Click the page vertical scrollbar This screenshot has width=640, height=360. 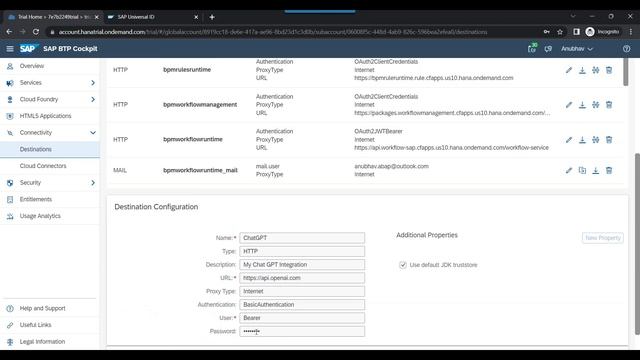pyautogui.click(x=637, y=244)
